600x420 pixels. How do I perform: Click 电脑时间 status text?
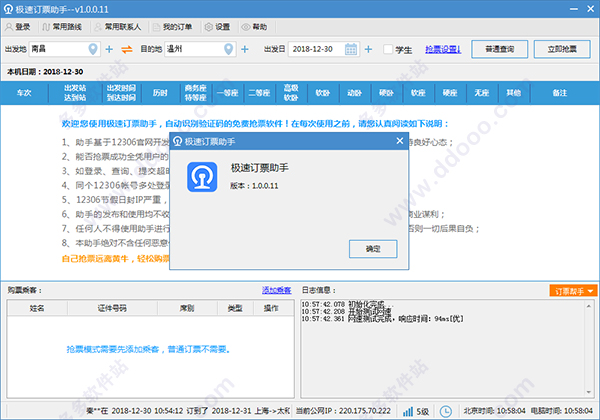point(561,411)
